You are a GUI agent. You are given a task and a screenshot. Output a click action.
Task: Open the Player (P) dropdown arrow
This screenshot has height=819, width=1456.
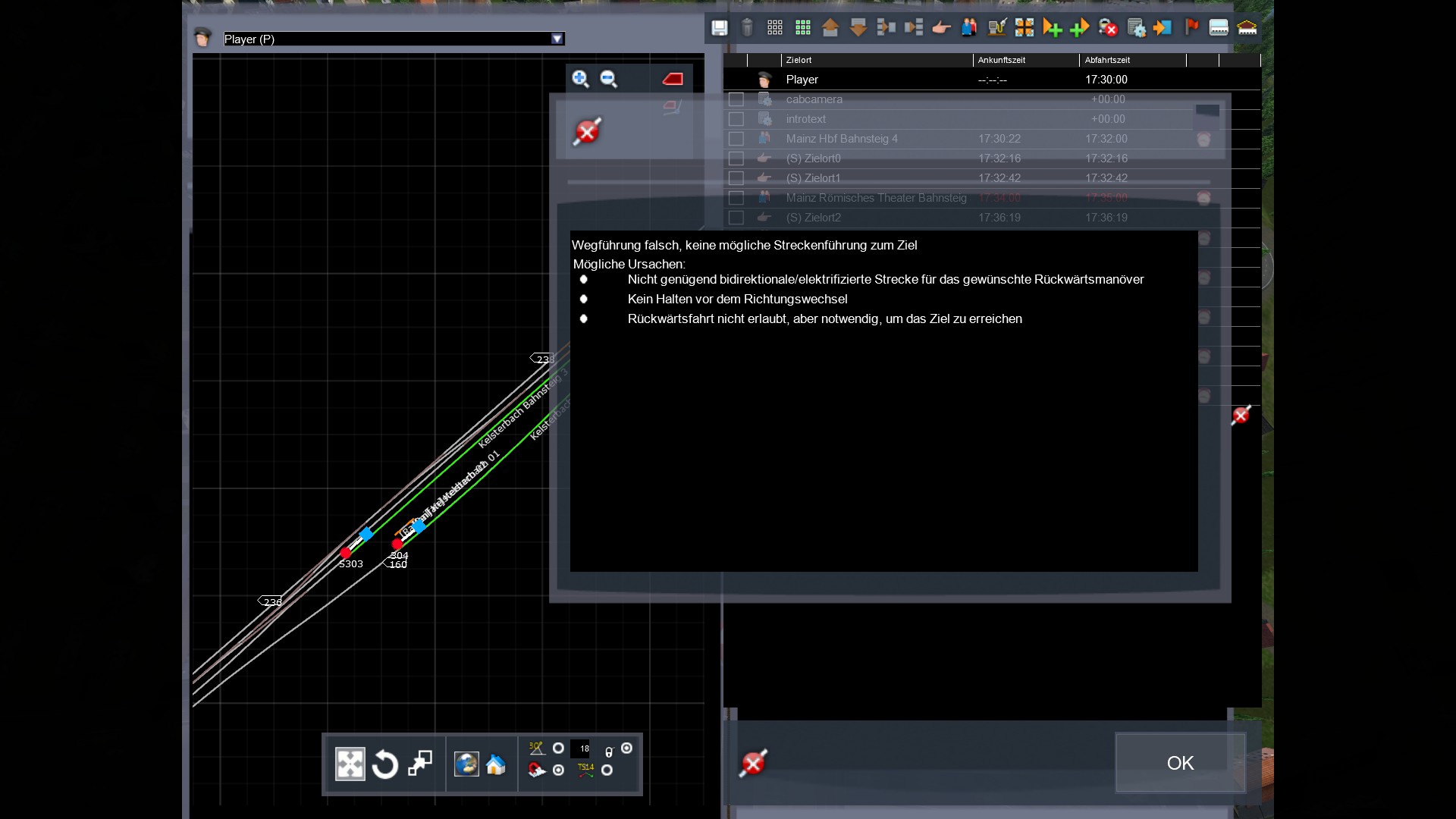coord(557,39)
